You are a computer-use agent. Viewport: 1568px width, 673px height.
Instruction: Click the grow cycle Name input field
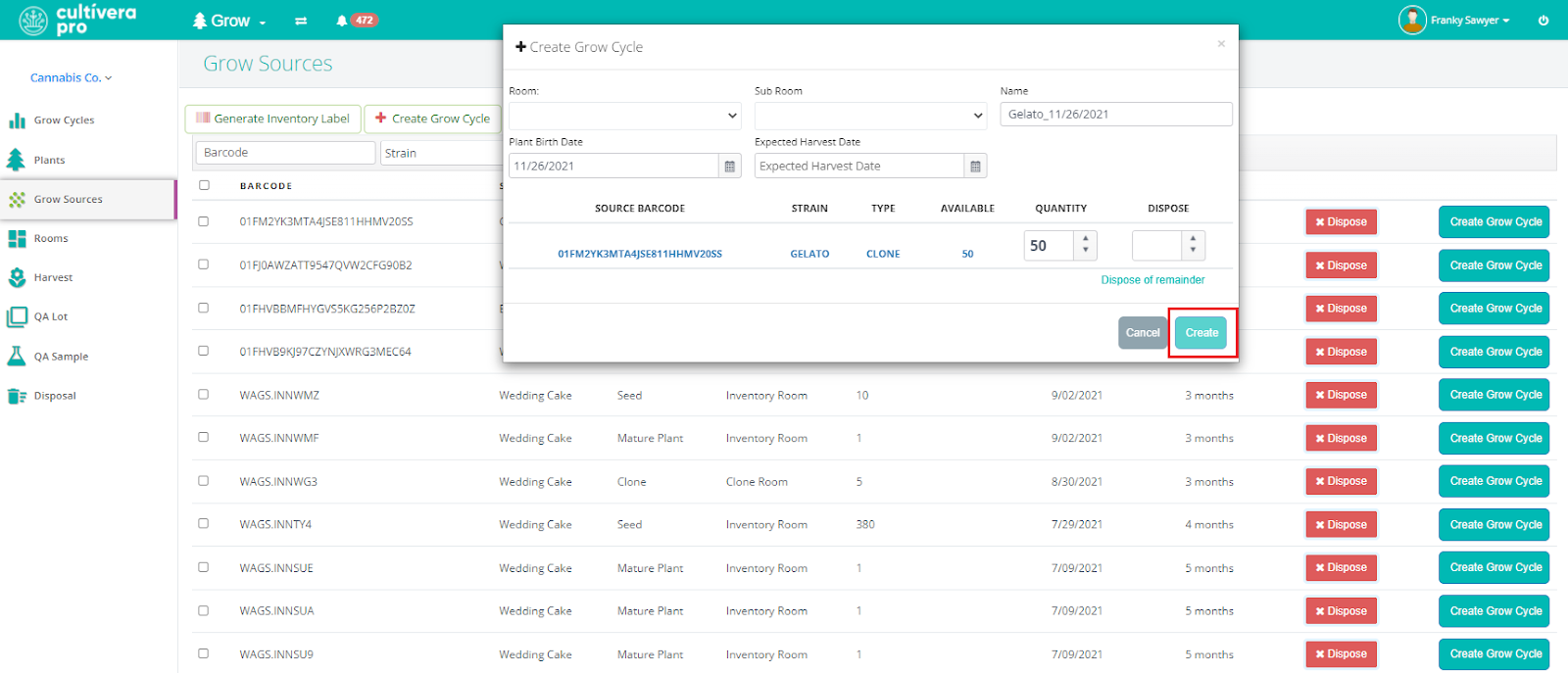point(1115,115)
